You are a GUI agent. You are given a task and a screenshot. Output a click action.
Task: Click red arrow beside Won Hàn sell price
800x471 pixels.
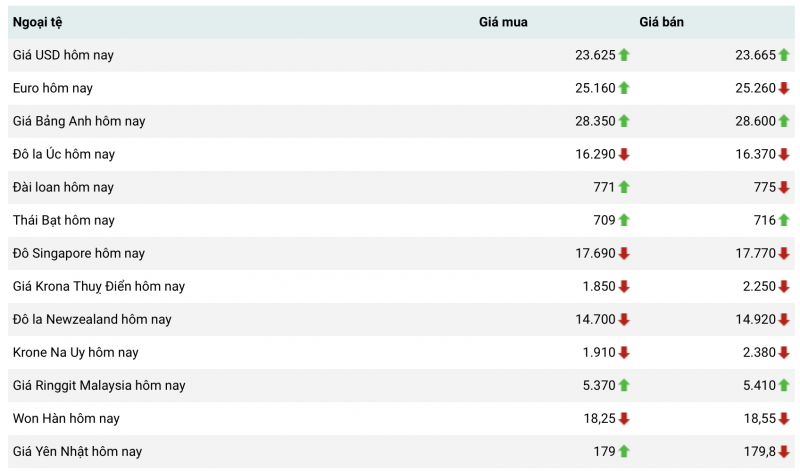tap(784, 418)
